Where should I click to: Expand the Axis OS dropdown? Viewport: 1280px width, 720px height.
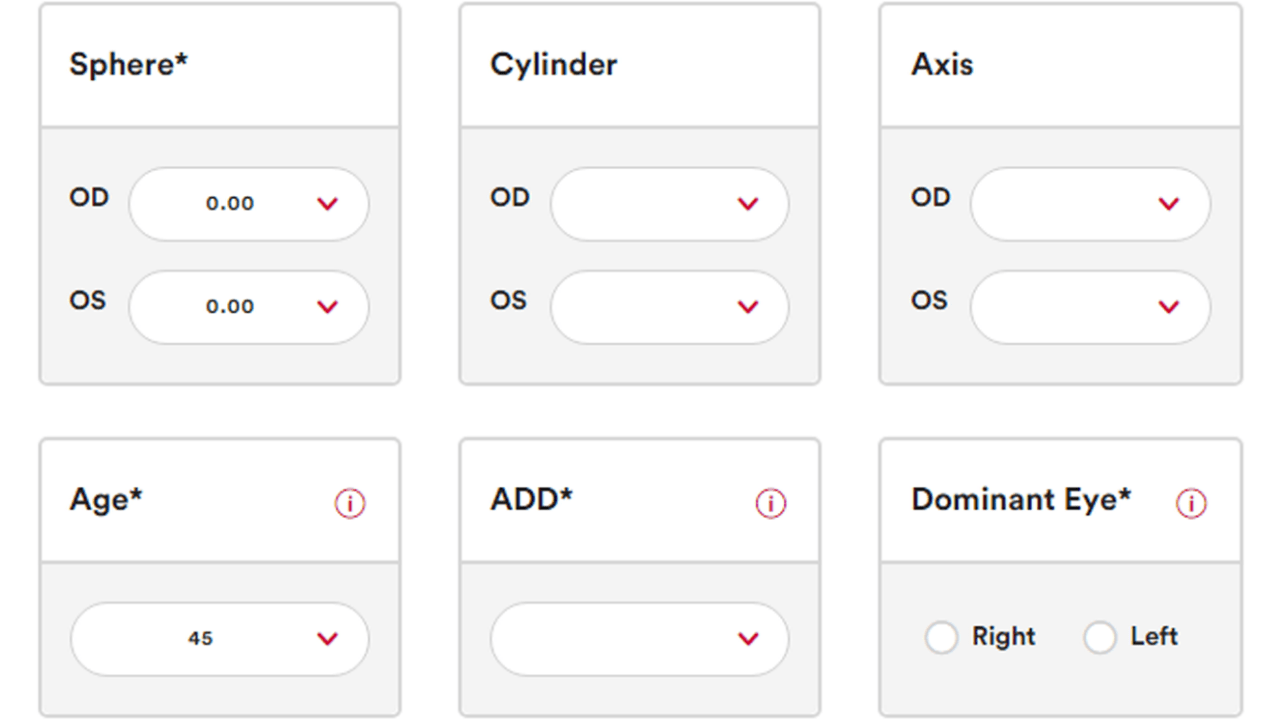click(1090, 307)
